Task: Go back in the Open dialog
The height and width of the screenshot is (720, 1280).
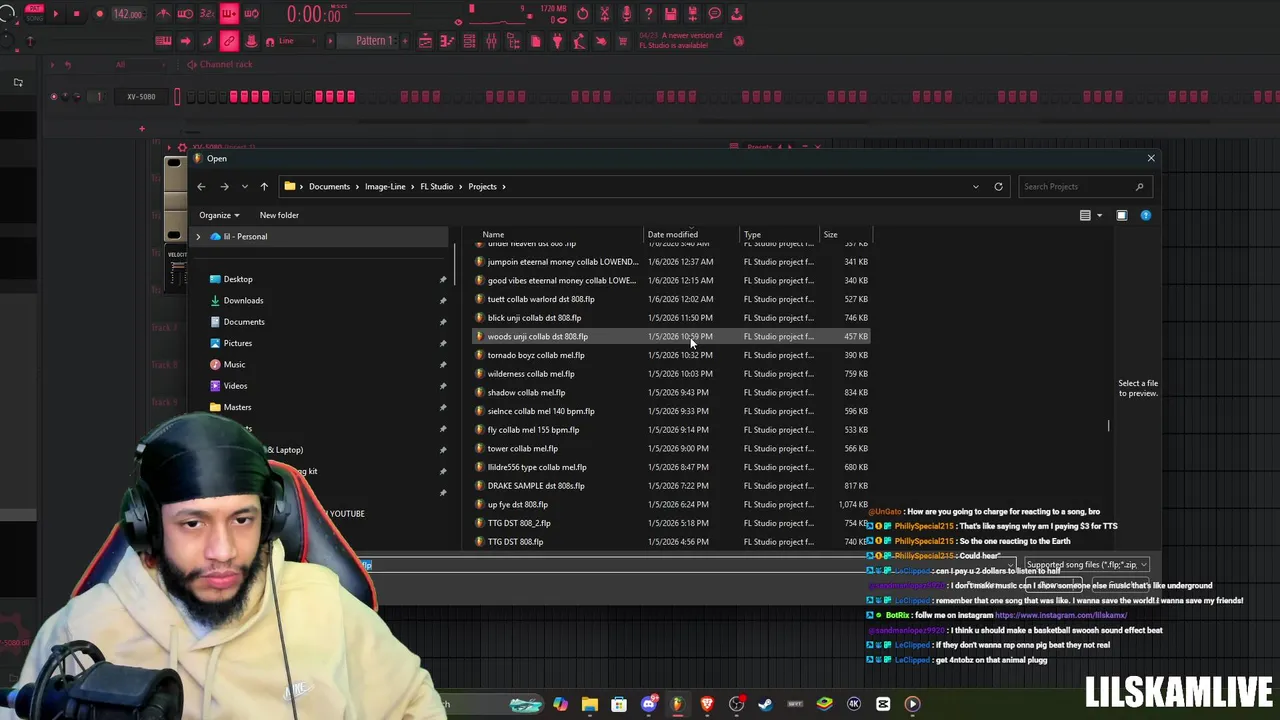Action: point(201,187)
